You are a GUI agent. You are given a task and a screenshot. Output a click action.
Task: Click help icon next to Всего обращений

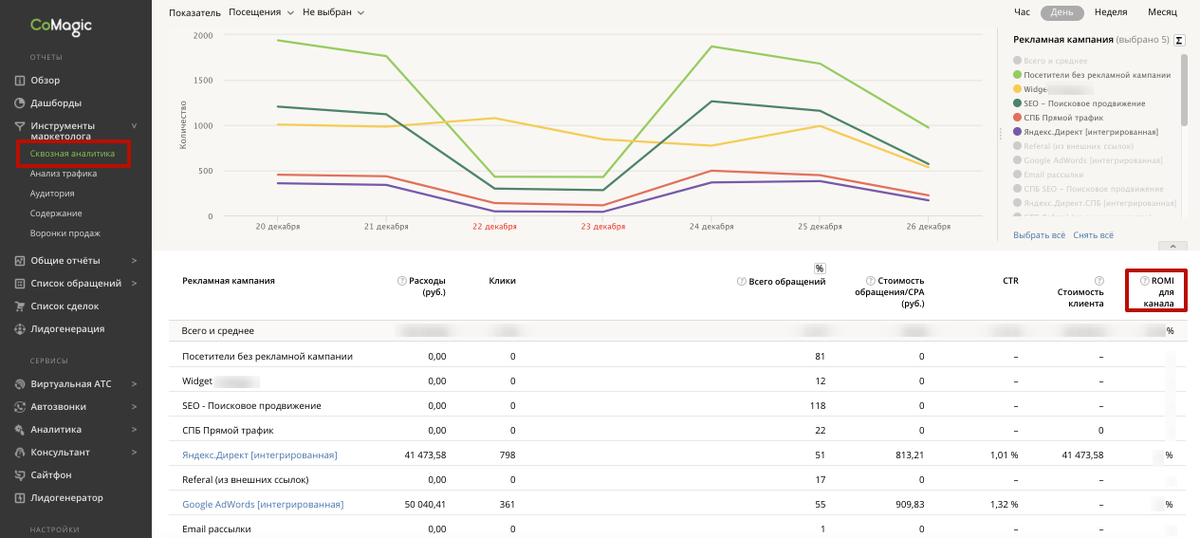(x=741, y=281)
